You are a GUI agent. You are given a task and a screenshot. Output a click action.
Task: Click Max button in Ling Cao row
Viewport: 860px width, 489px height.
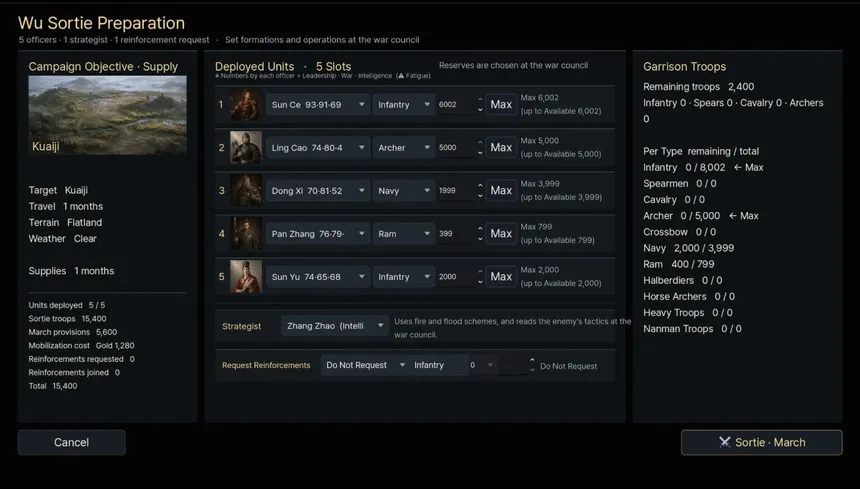tap(501, 147)
